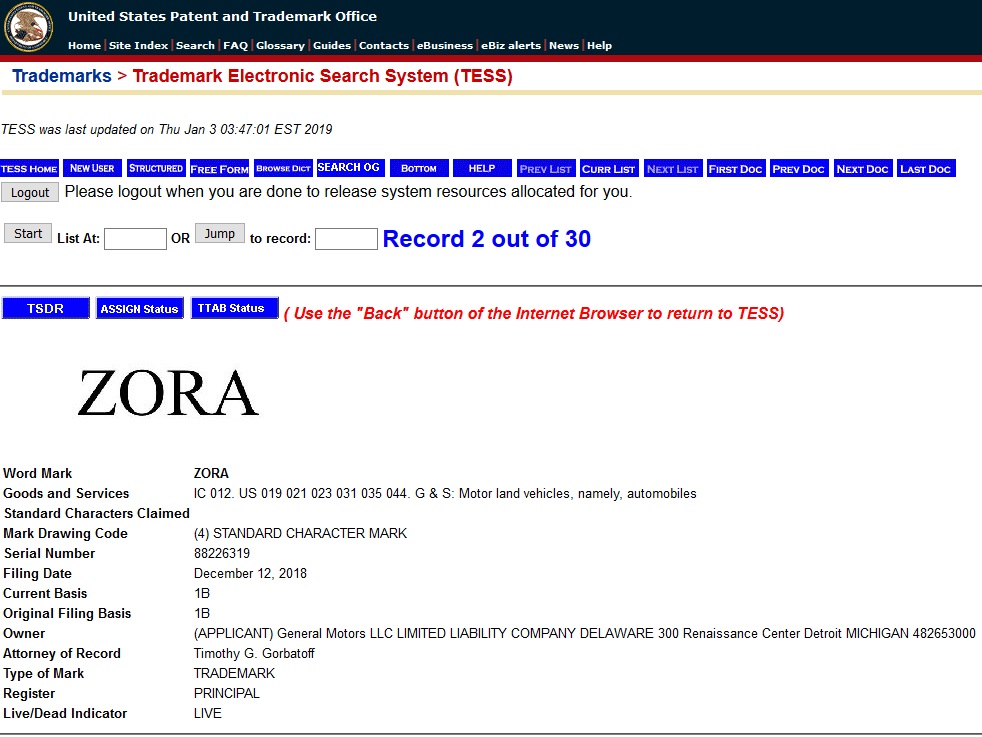Select the Structured search button
This screenshot has height=737, width=982.
(x=156, y=169)
